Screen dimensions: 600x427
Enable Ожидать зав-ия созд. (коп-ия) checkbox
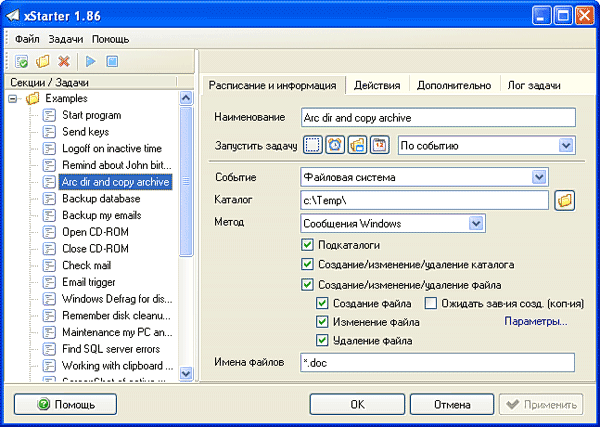coord(431,303)
